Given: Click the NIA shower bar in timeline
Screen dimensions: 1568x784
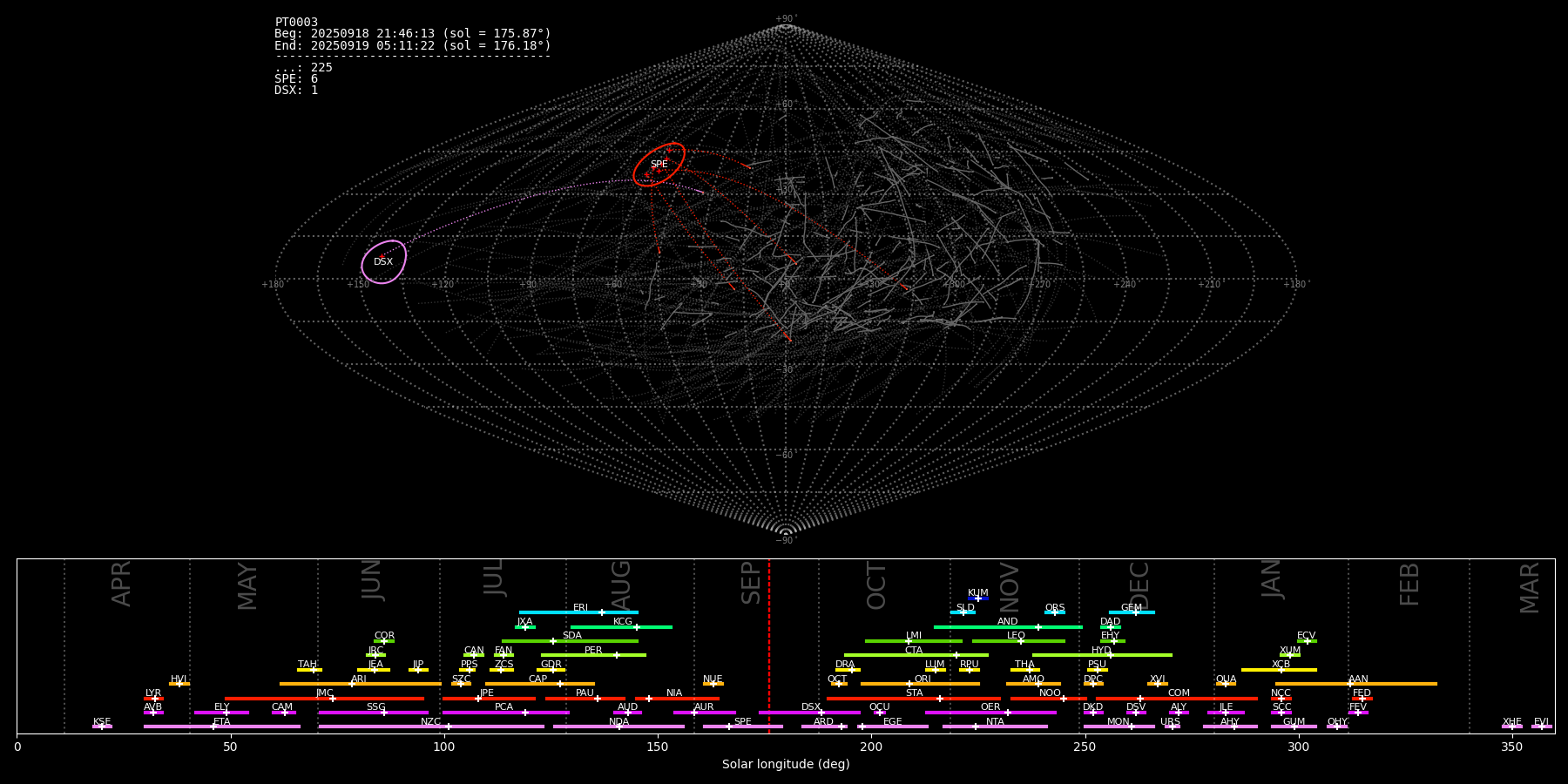Looking at the screenshot, I should point(677,698).
